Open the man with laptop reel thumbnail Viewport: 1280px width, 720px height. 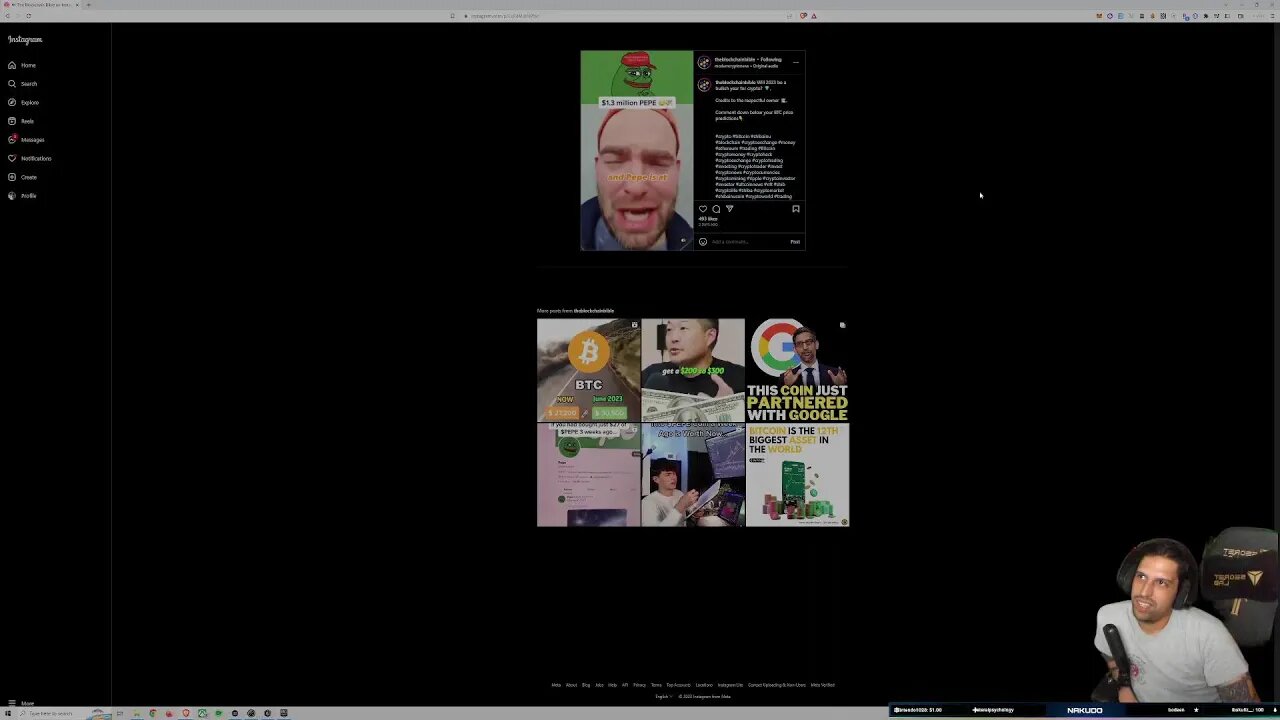click(x=693, y=475)
